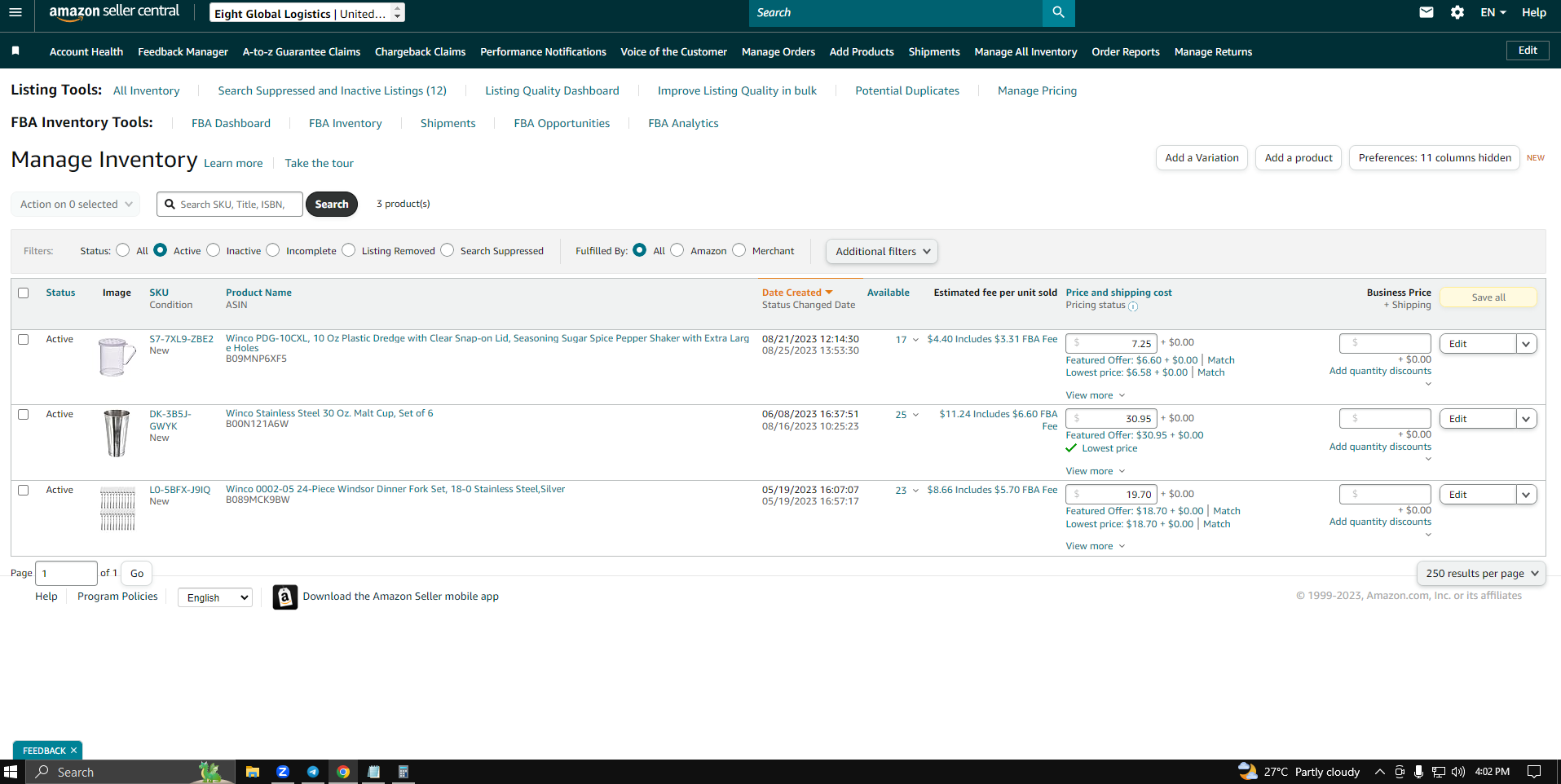Open Telegram from the taskbar
Viewport: 1561px width, 784px height.
pyautogui.click(x=313, y=772)
